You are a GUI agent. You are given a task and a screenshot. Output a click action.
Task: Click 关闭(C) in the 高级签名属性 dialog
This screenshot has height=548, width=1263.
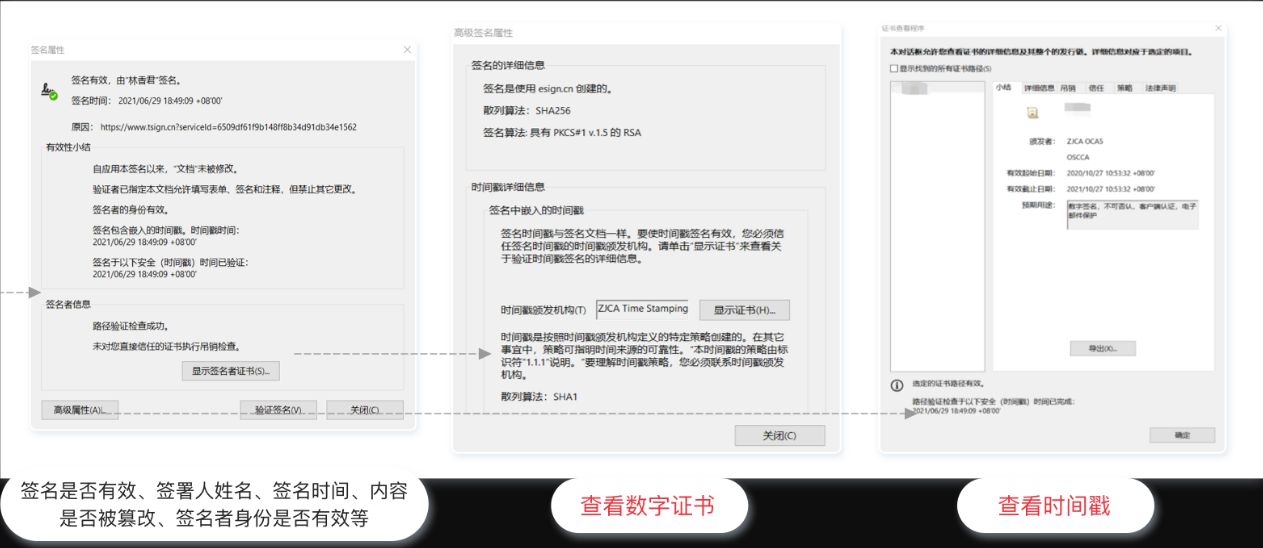coord(780,435)
